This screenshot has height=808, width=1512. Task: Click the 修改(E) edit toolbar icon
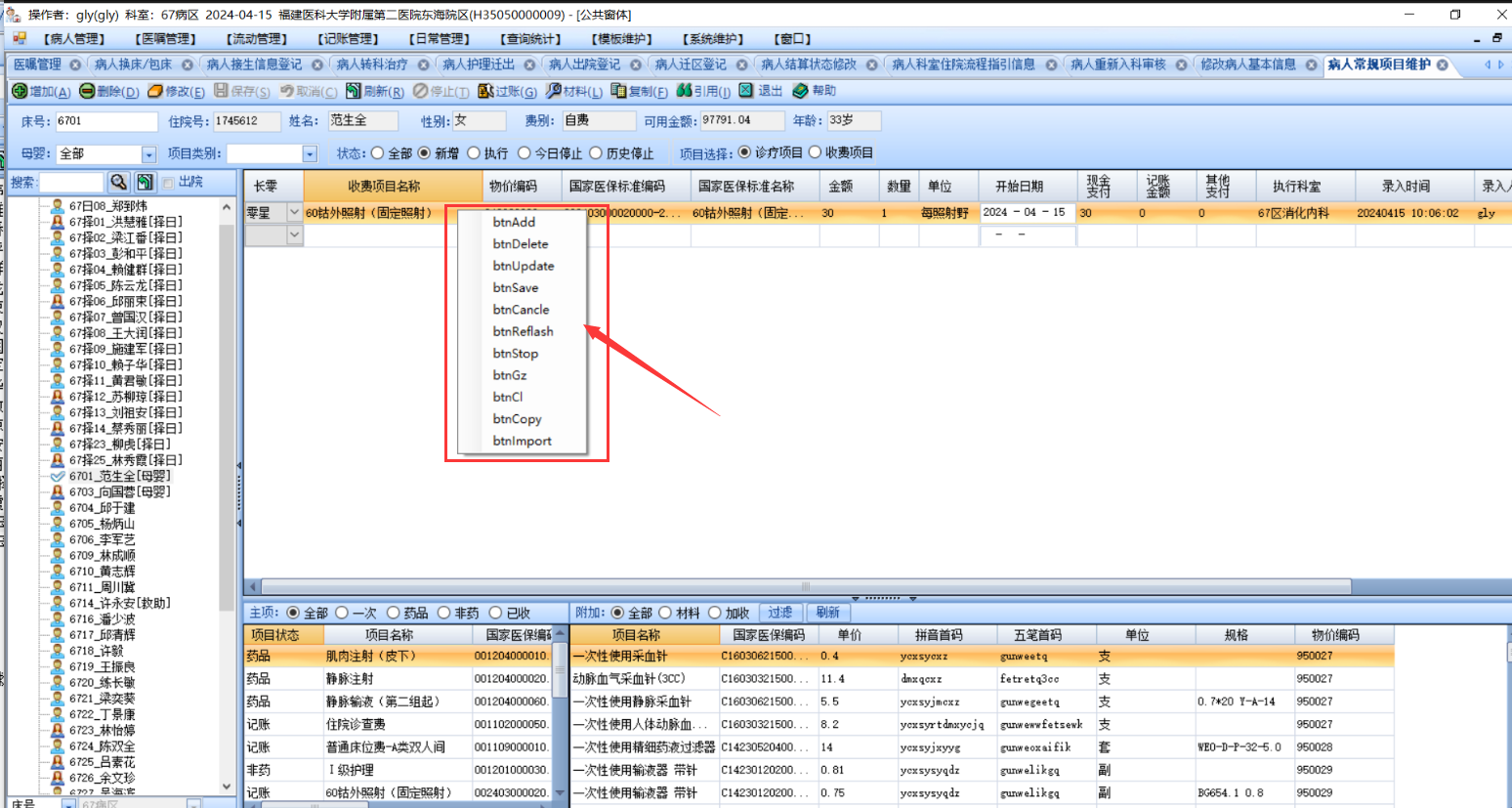pyautogui.click(x=155, y=91)
